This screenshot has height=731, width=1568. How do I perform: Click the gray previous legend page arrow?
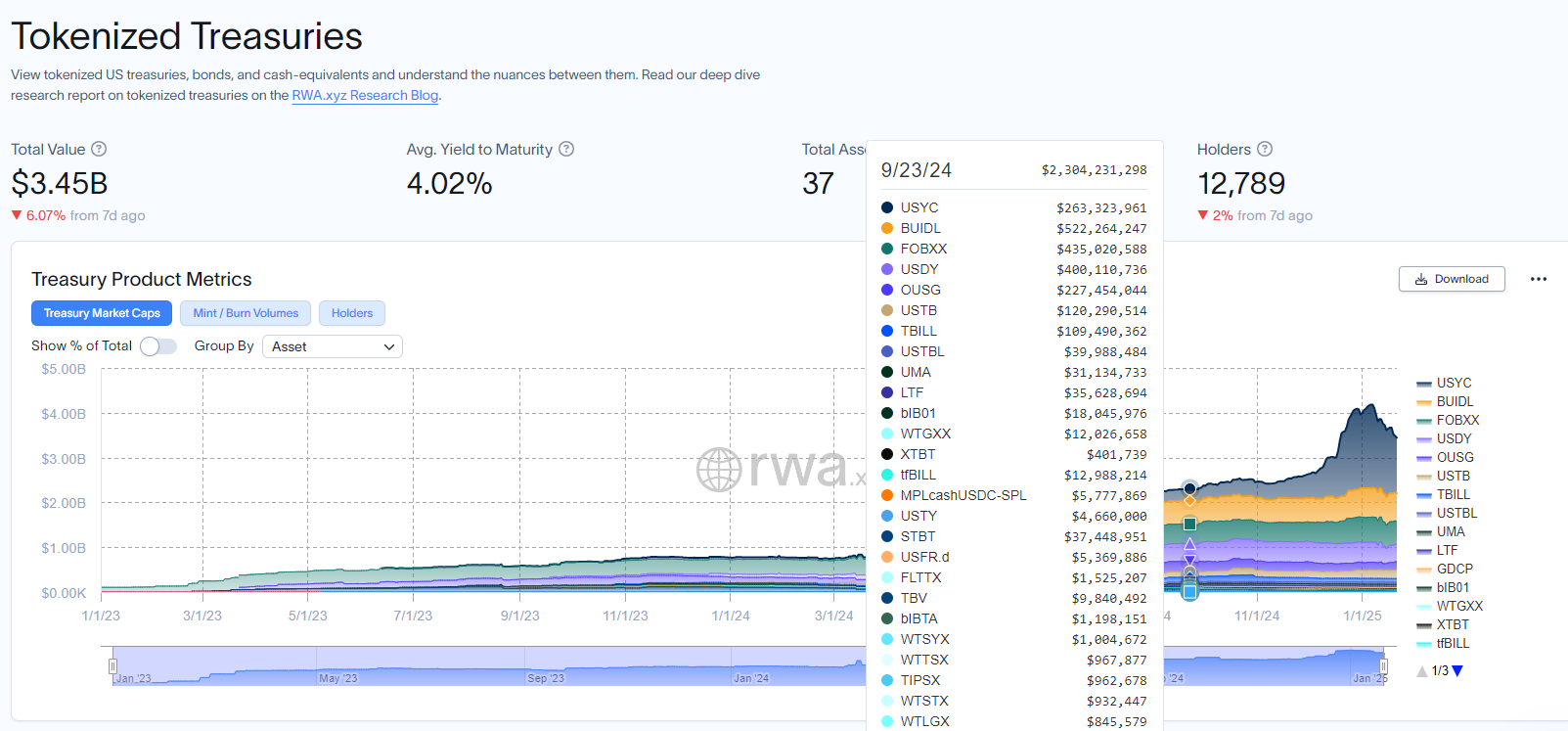[1421, 671]
